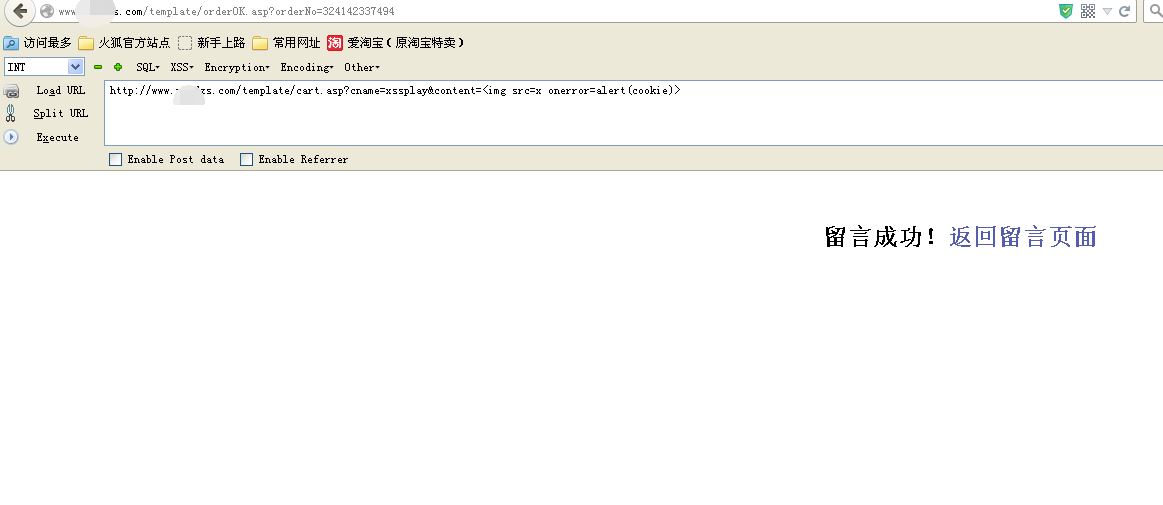
Task: Open the QR code icon in address bar
Action: pos(1088,11)
